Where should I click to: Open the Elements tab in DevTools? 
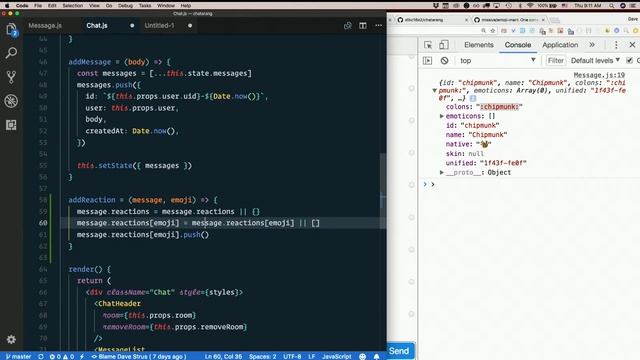(x=479, y=45)
